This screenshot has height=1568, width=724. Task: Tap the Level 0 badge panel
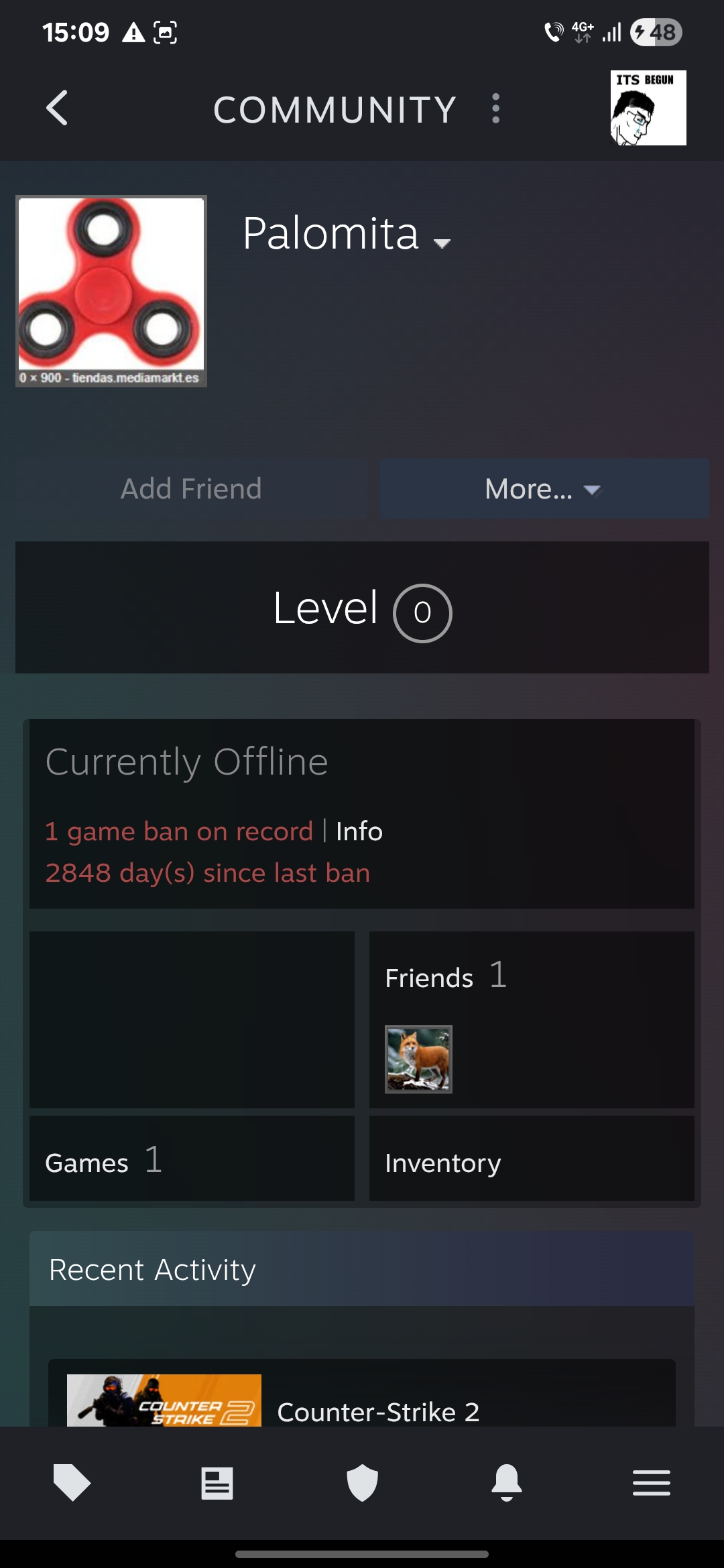(x=362, y=607)
